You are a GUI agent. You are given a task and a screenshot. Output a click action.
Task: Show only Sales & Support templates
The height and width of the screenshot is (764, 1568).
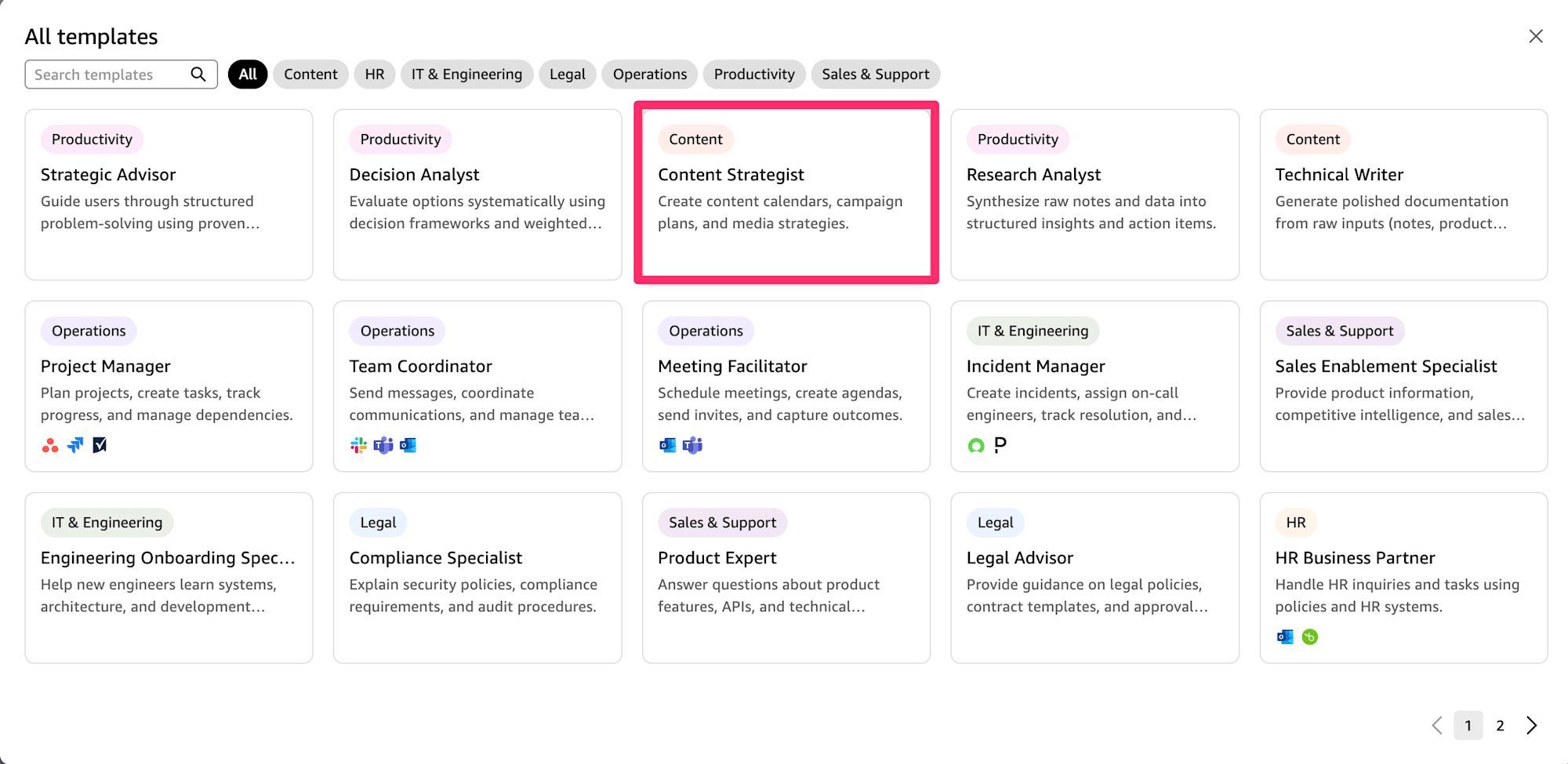click(x=875, y=74)
